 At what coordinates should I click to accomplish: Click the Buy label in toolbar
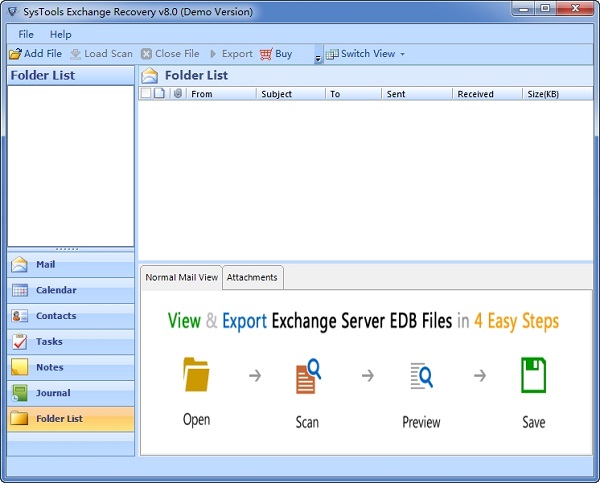[x=284, y=54]
